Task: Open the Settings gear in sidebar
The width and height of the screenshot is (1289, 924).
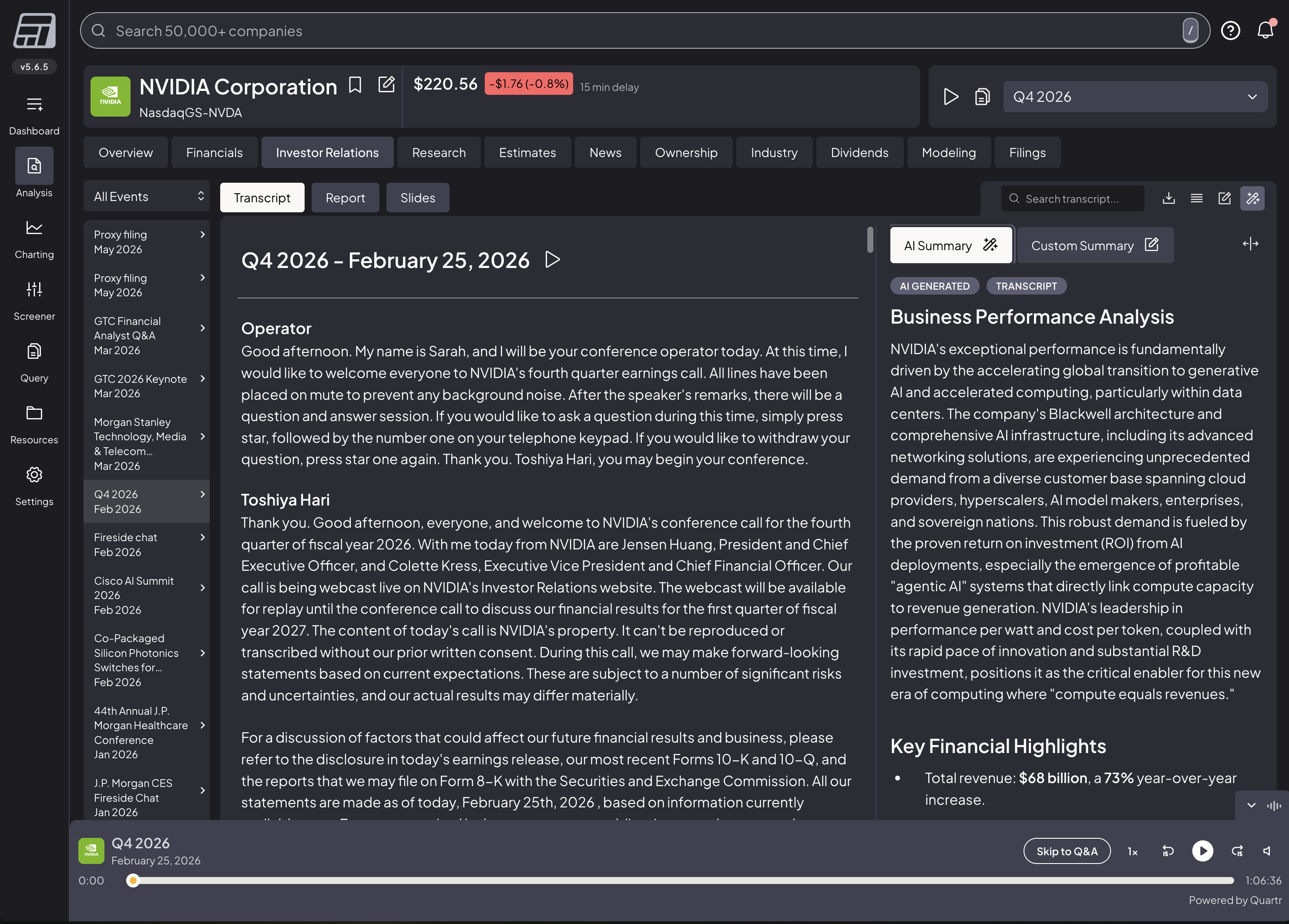Action: [x=34, y=475]
